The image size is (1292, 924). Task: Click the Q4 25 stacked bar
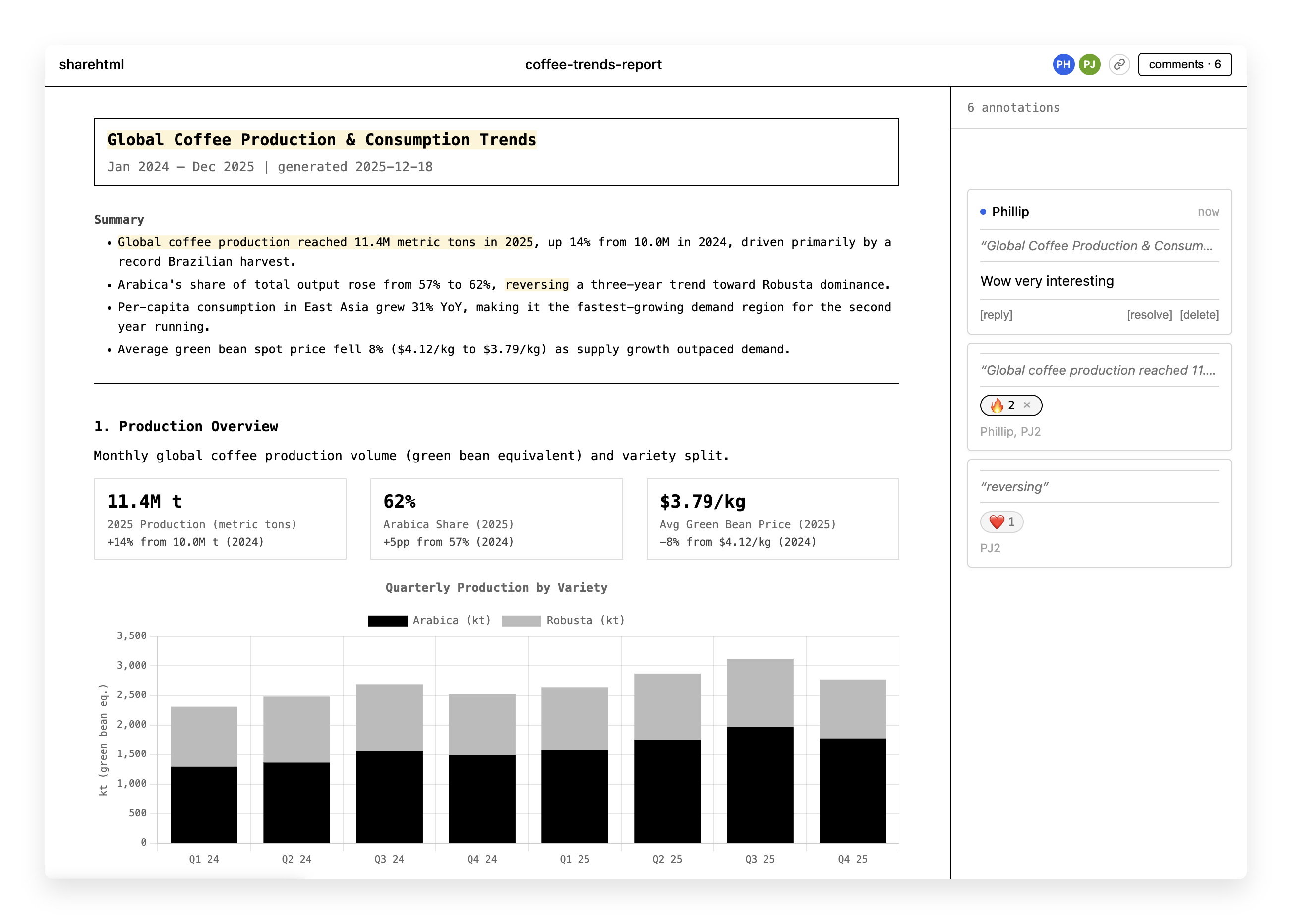(x=852, y=761)
